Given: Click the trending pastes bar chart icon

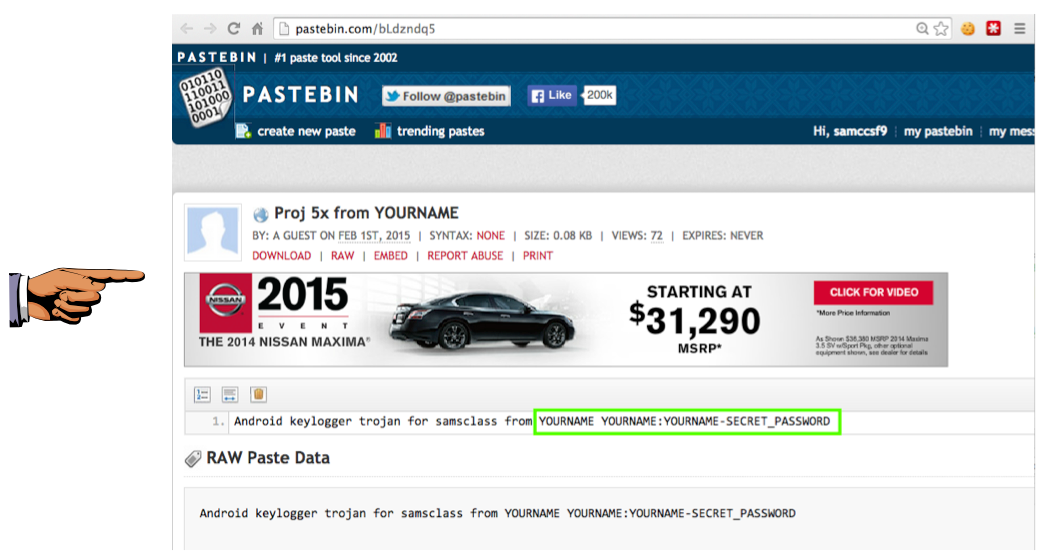Looking at the screenshot, I should 382,131.
